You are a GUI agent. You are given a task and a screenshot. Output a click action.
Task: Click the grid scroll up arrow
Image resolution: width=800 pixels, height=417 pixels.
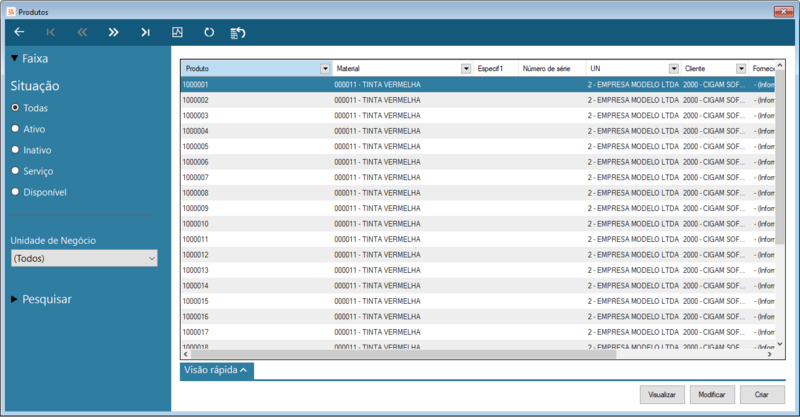780,65
